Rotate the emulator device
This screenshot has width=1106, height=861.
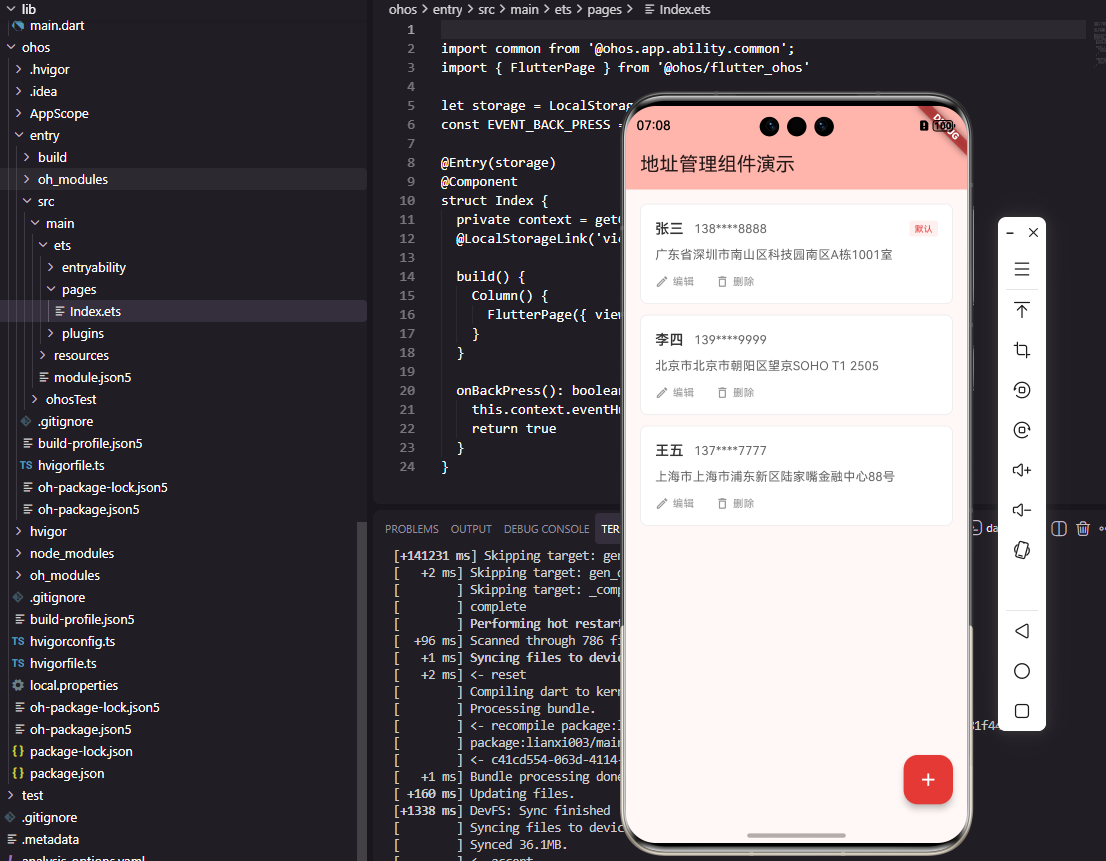point(1022,550)
